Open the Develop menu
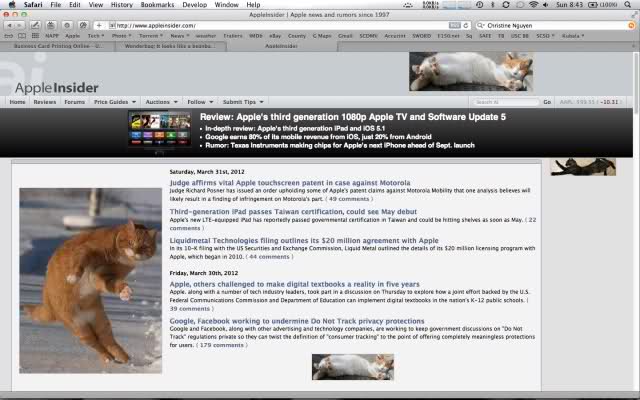This screenshot has height=400, width=640. [194, 5]
